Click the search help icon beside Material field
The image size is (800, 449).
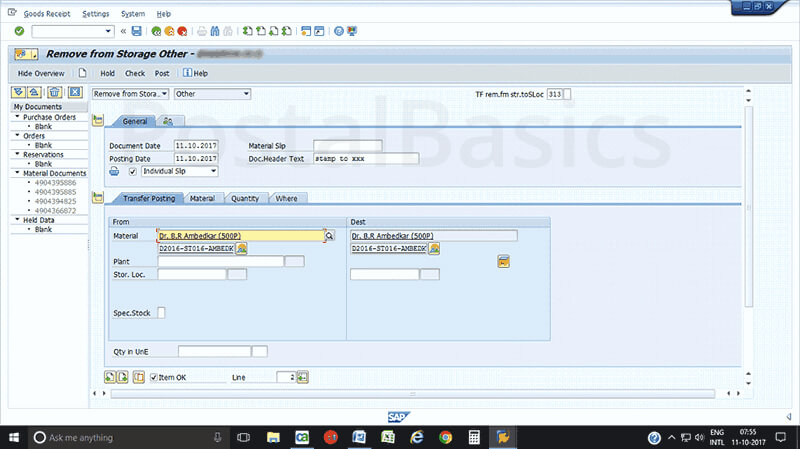pos(328,236)
